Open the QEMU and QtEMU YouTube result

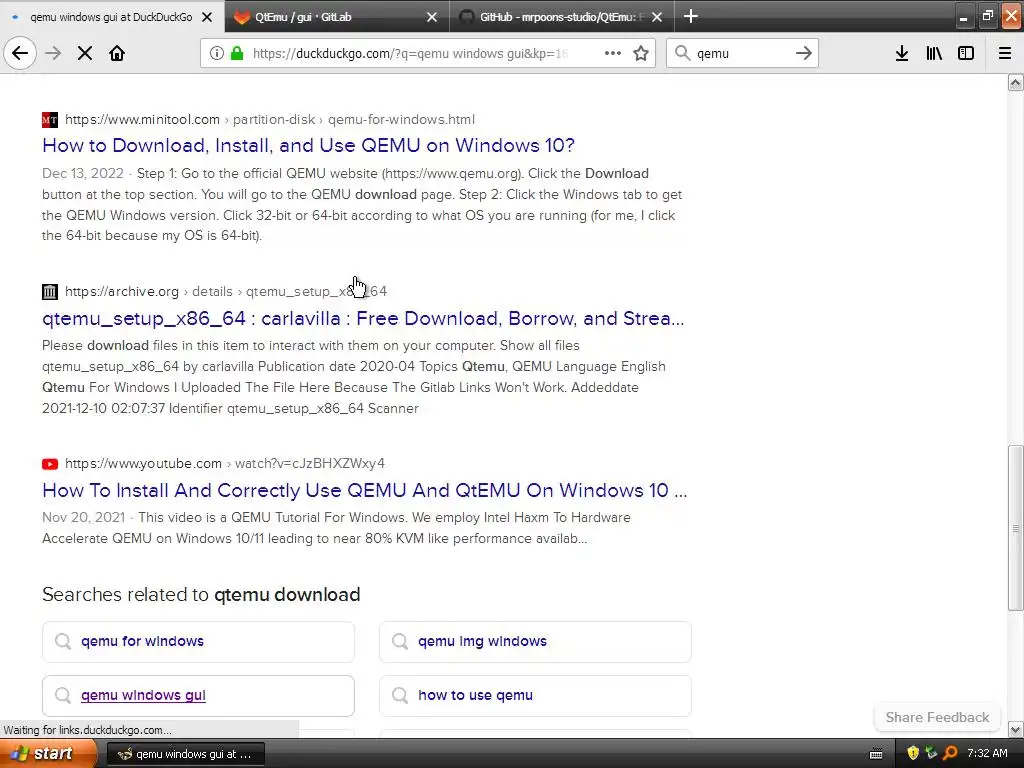tap(364, 490)
